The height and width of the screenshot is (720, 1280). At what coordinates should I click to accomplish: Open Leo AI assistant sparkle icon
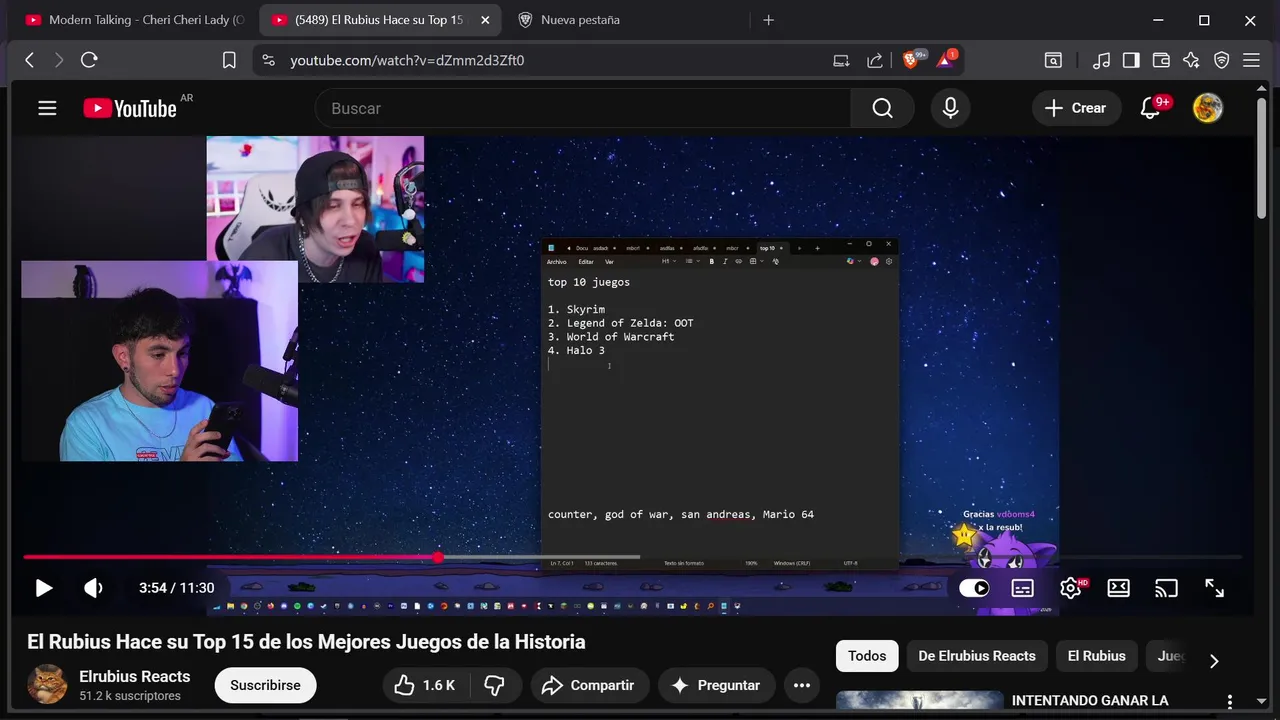[1191, 60]
